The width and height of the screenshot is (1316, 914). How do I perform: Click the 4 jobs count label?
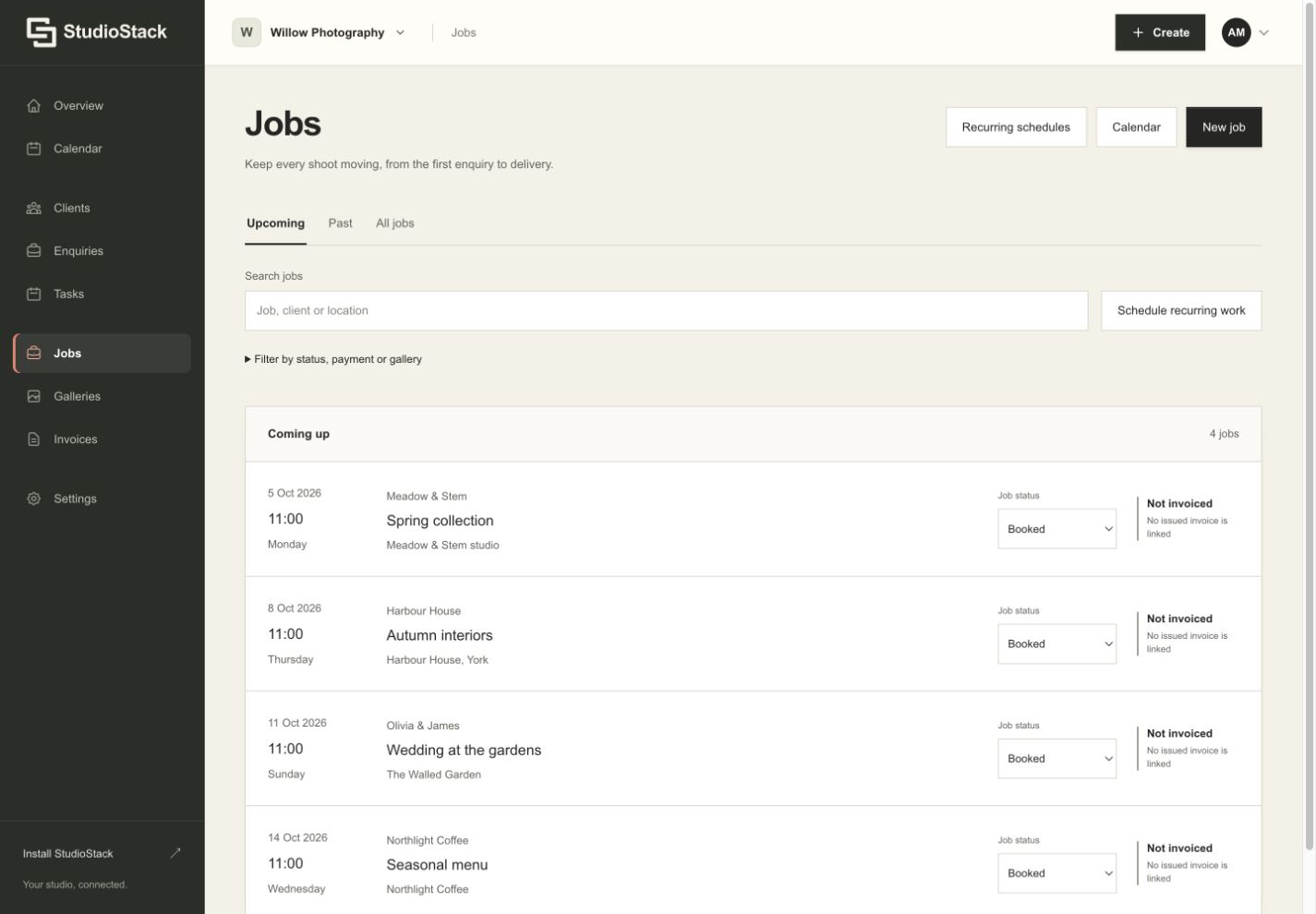[x=1224, y=434]
